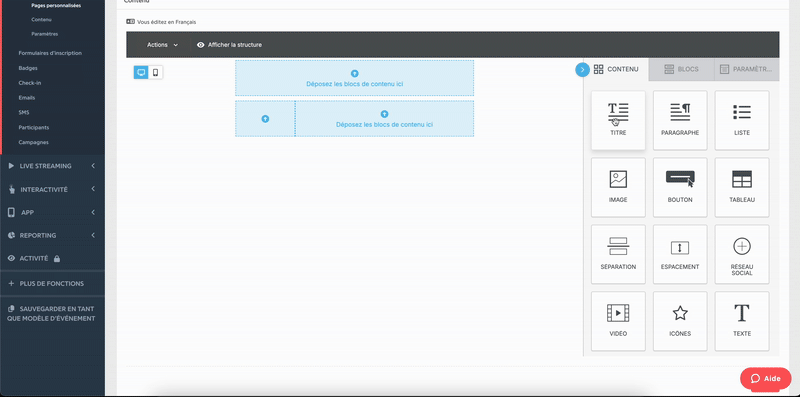Screen dimensions: 800x397
Task: Open Plus de fonctions
Action: coord(52,283)
